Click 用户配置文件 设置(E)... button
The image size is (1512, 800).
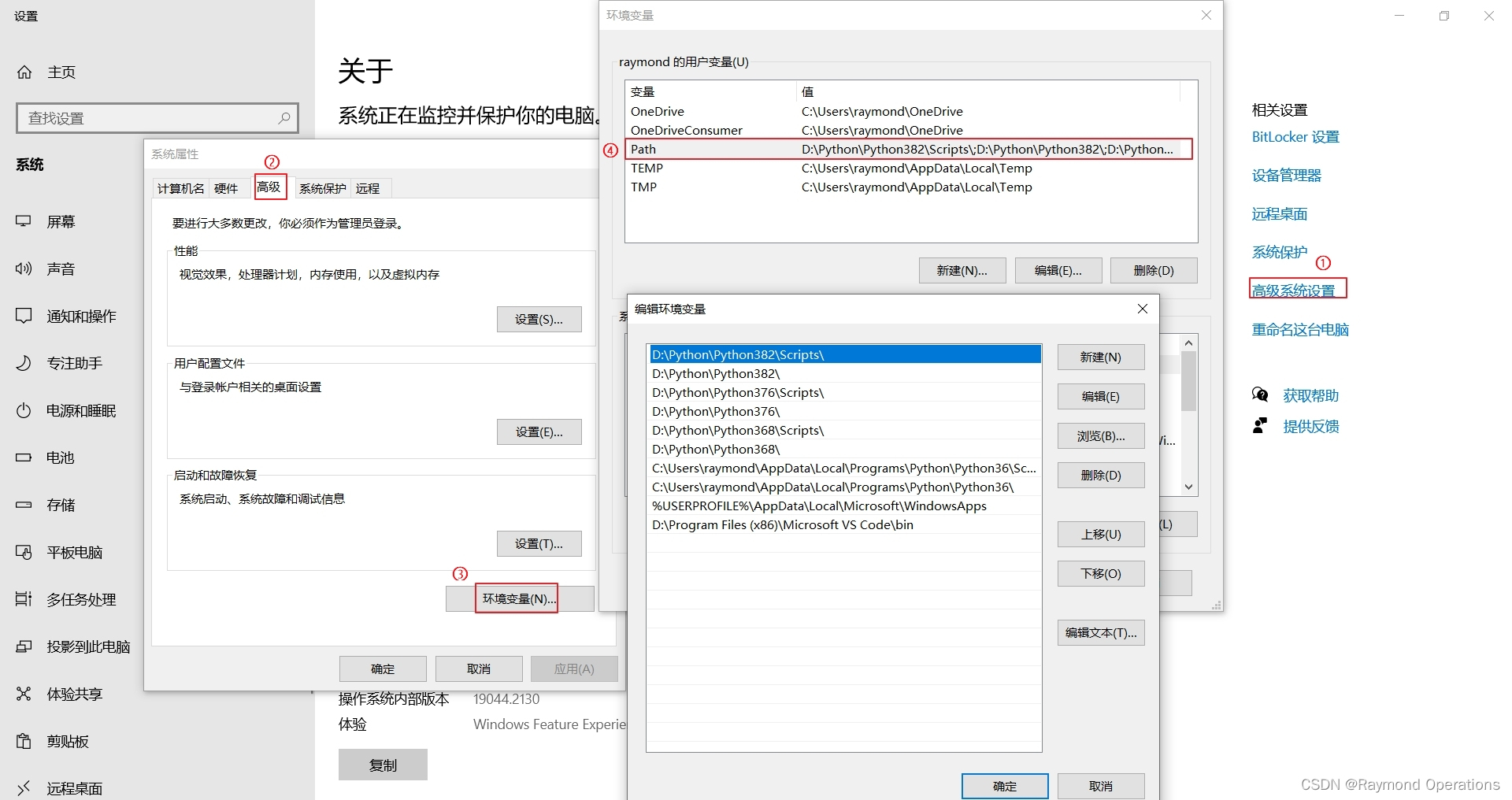pos(539,431)
